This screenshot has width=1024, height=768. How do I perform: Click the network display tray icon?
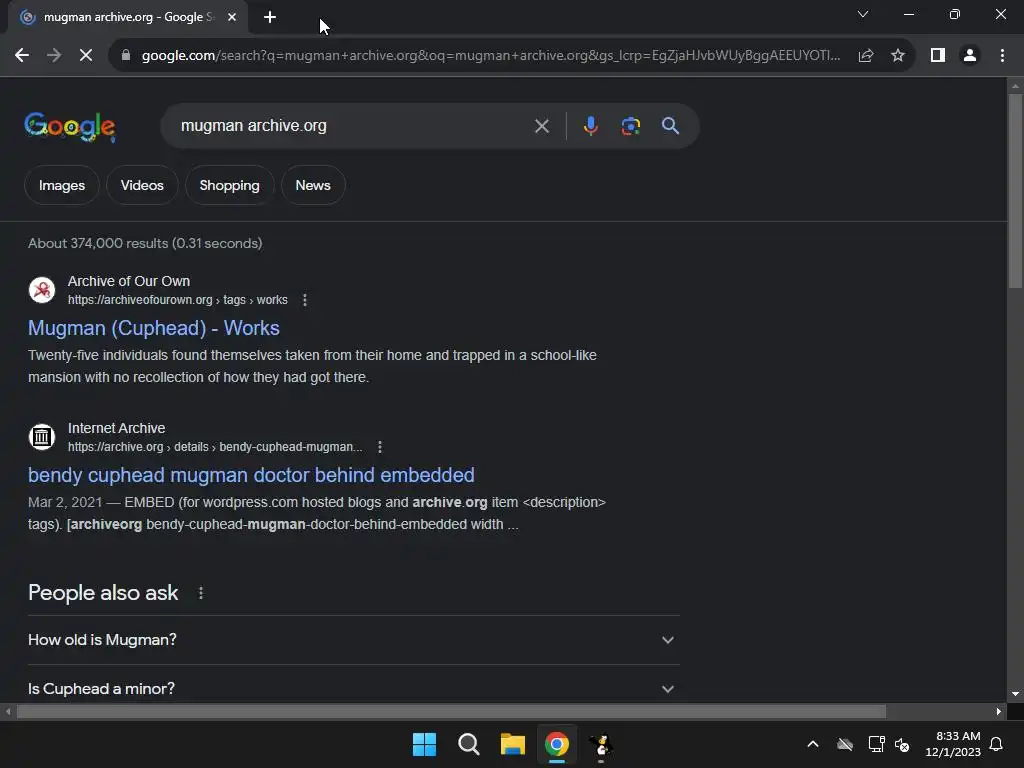click(x=876, y=744)
